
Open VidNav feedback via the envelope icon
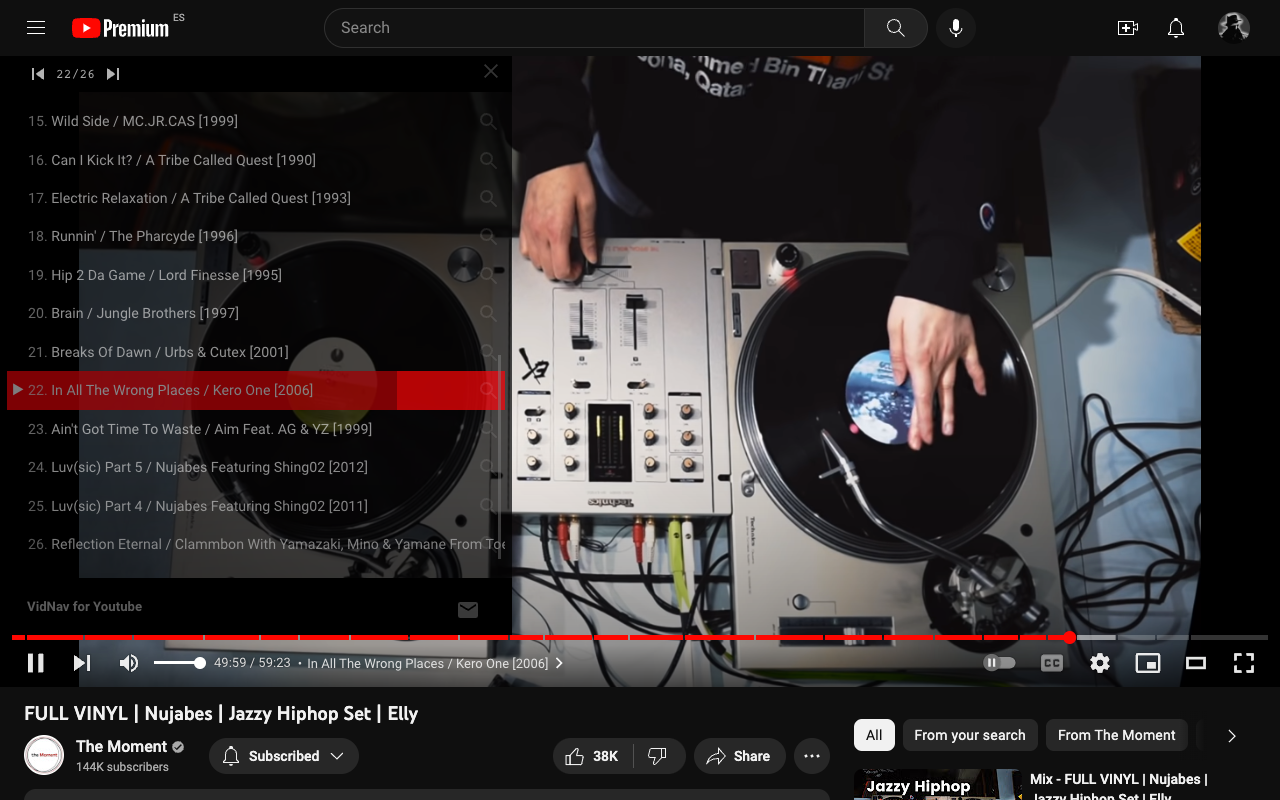pyautogui.click(x=468, y=609)
